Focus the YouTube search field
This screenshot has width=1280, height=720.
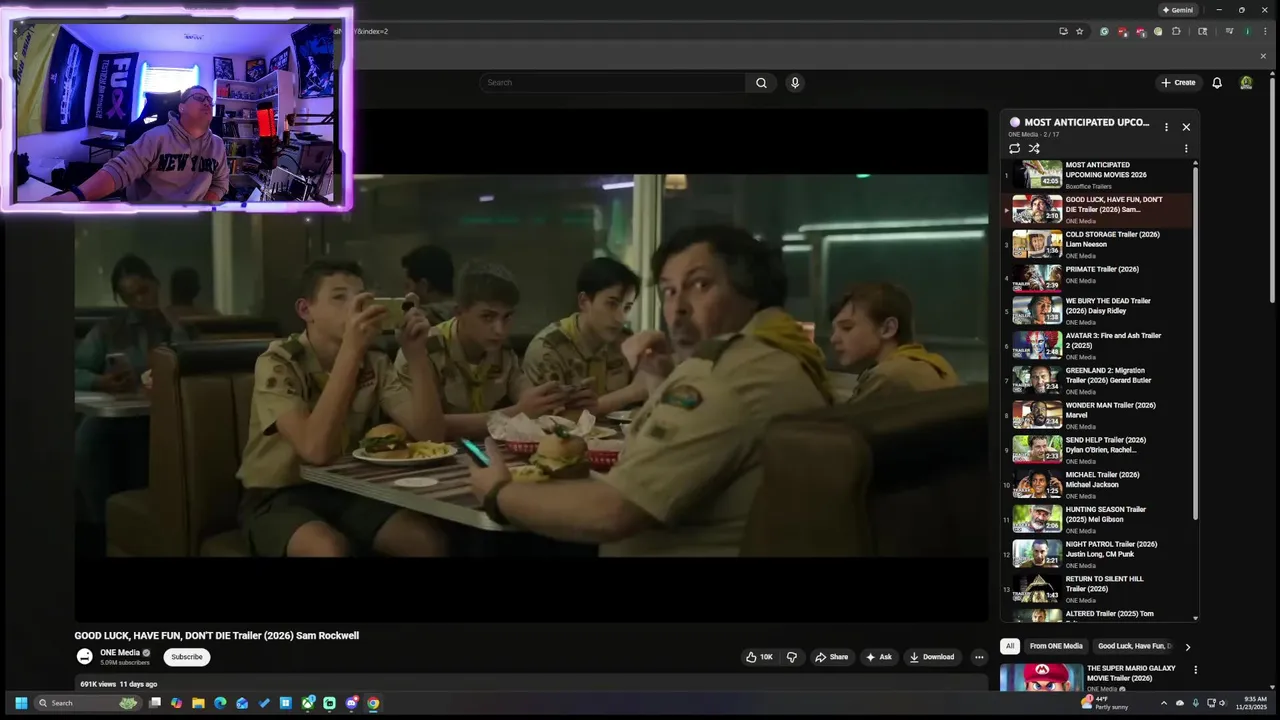pos(612,83)
